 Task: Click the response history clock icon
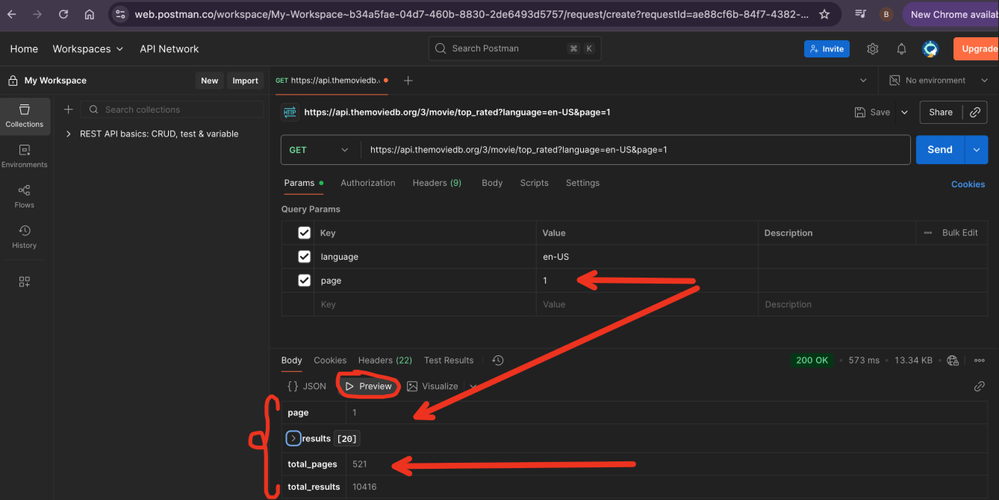coord(498,360)
